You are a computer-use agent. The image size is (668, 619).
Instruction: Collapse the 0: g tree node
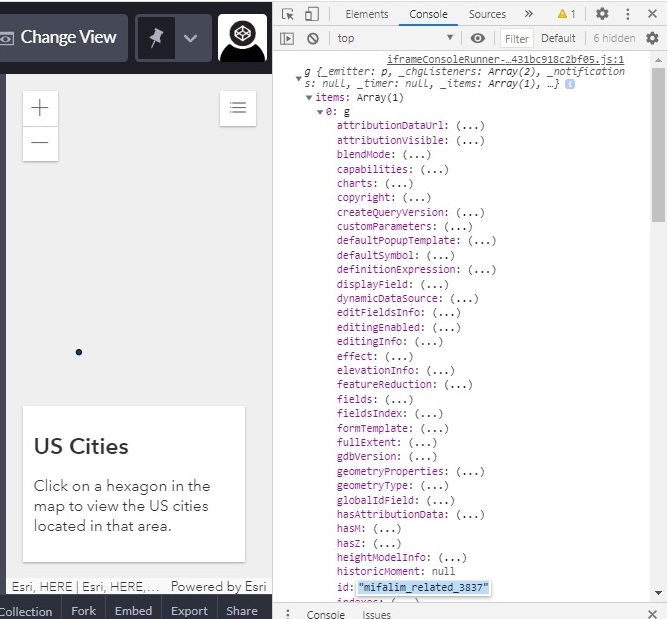coord(320,112)
